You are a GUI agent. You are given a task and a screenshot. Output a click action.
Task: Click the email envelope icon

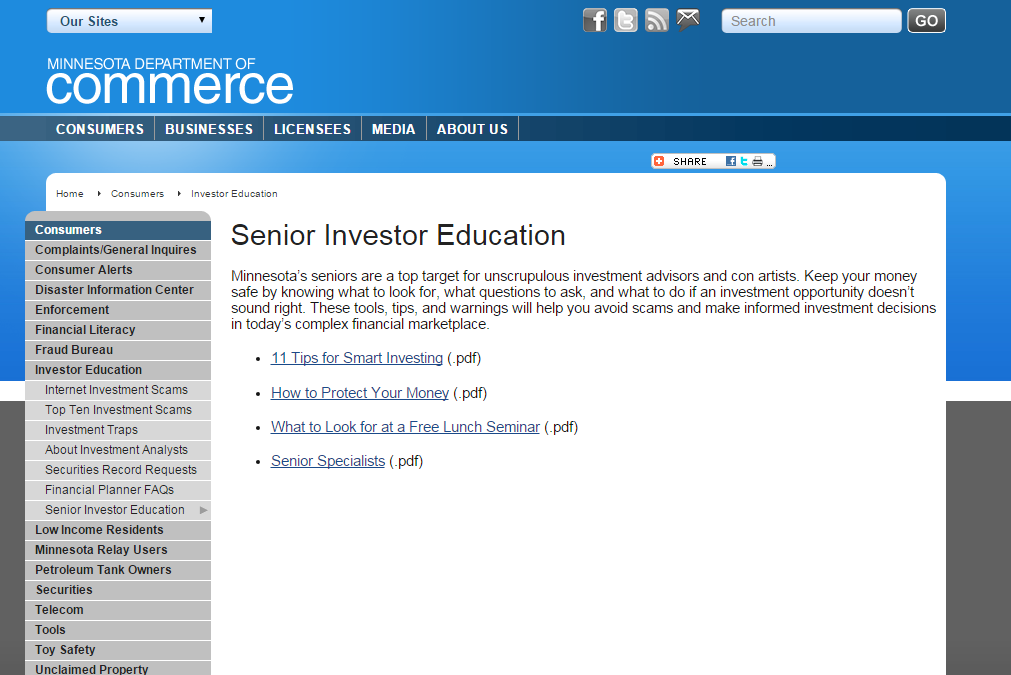pos(688,19)
